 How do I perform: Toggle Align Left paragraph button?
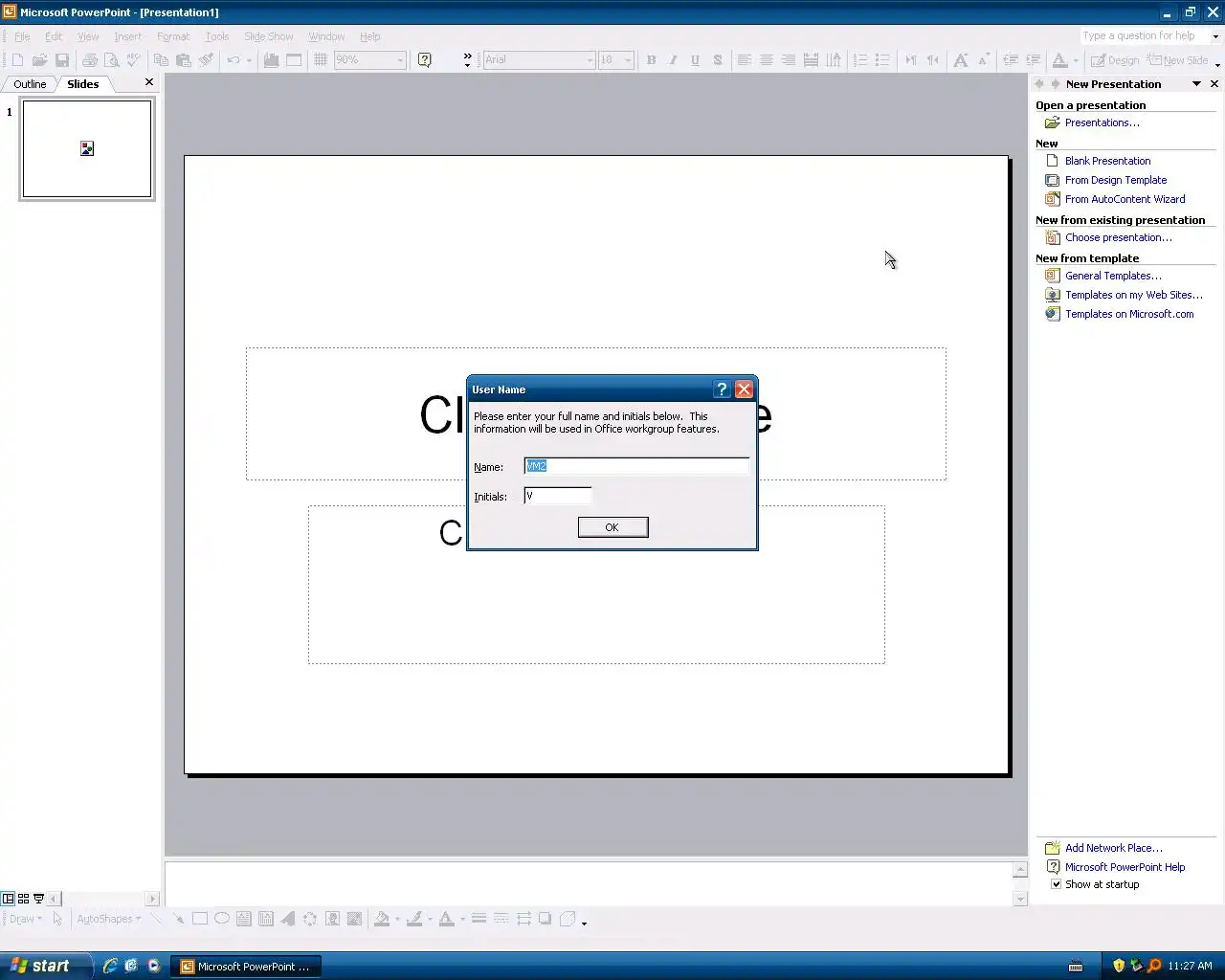tap(745, 60)
